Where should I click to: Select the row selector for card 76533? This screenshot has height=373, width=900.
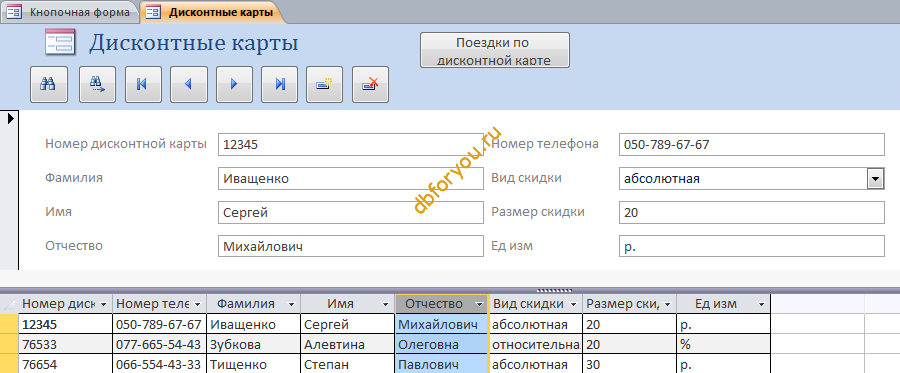(x=9, y=344)
